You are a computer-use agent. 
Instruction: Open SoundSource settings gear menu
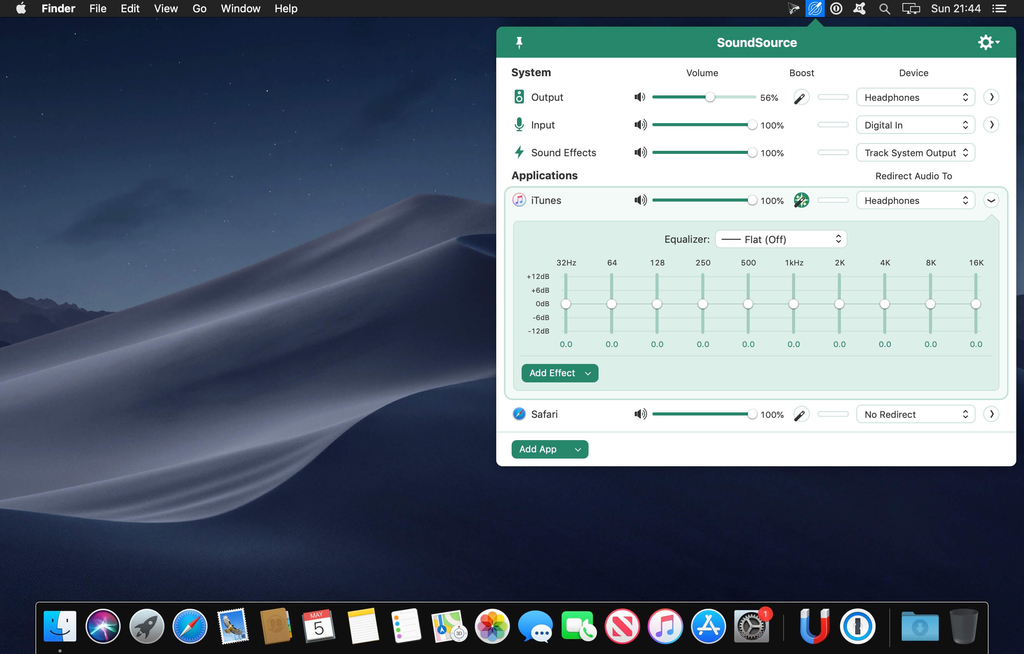click(x=987, y=43)
